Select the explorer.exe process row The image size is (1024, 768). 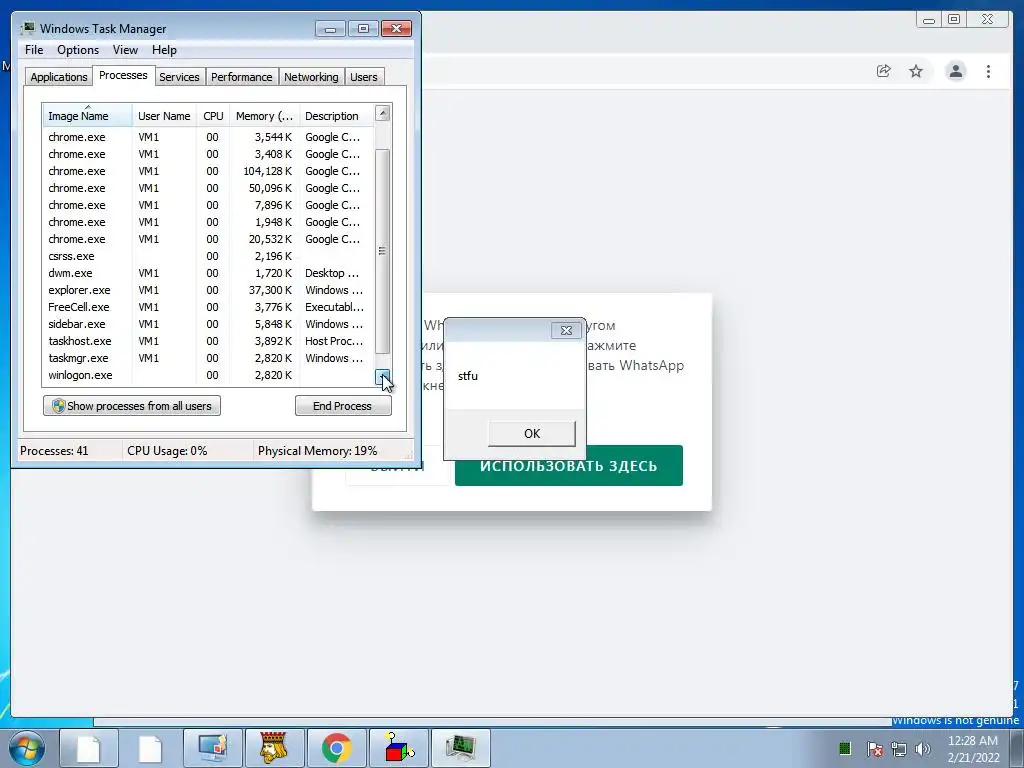tap(208, 290)
